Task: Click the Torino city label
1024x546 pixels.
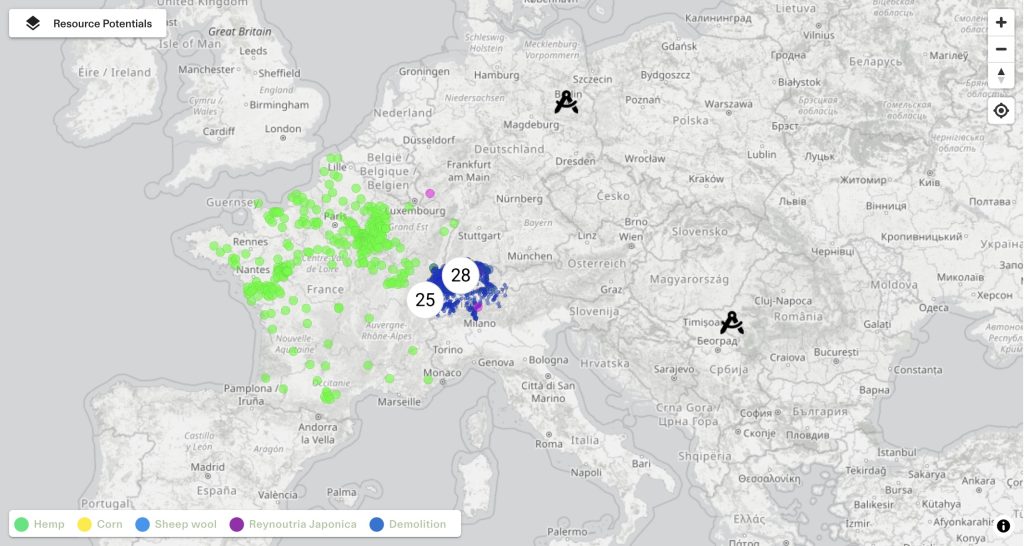Action: pos(447,350)
